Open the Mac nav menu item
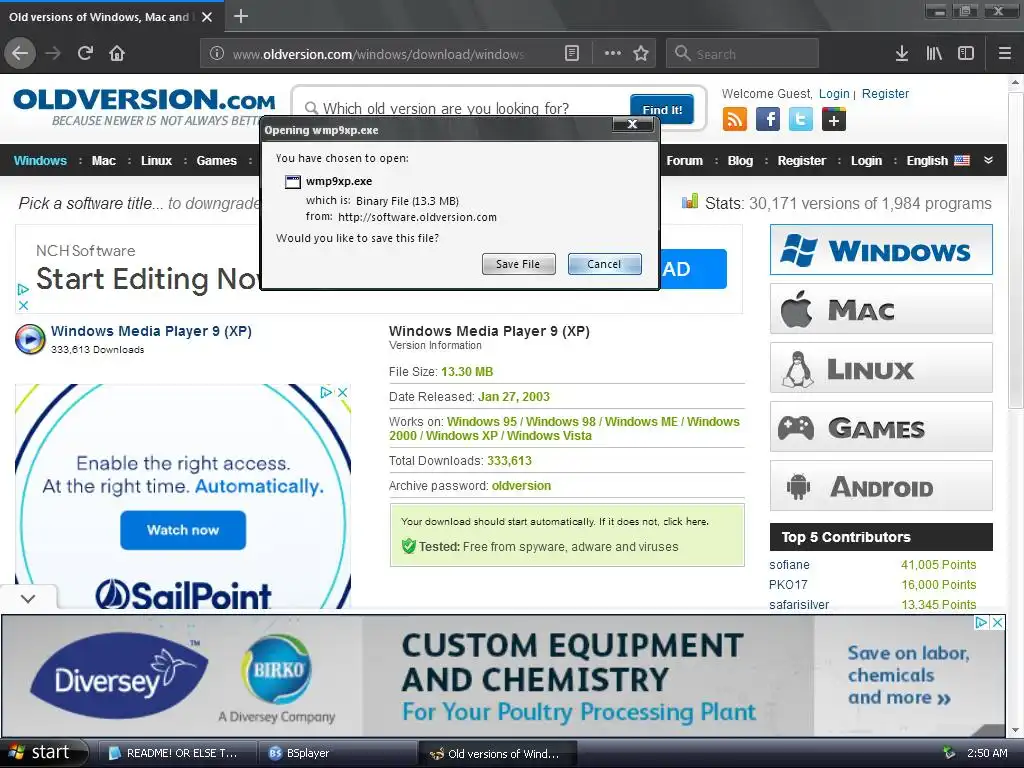Screen dimensions: 1024x768 pos(103,161)
